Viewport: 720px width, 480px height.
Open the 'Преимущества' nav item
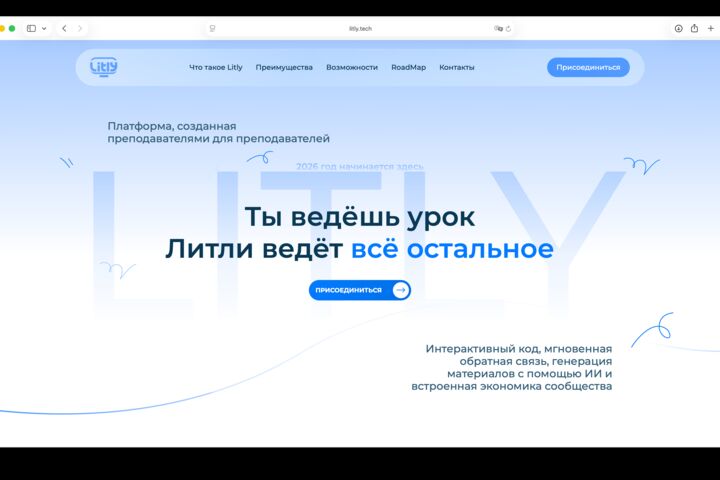tap(284, 67)
